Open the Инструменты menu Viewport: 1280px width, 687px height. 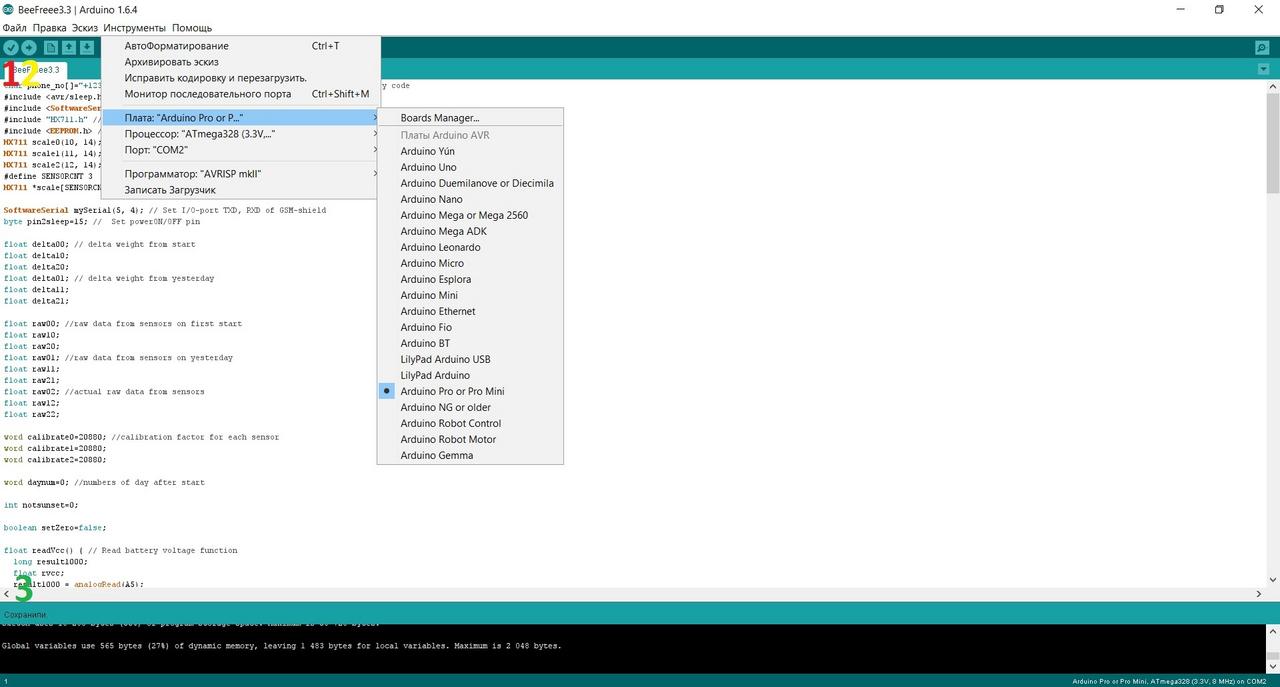134,28
